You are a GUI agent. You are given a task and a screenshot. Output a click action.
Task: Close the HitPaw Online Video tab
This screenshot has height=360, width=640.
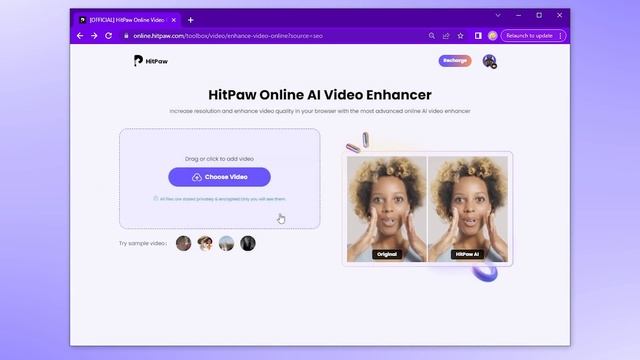[x=173, y=20]
